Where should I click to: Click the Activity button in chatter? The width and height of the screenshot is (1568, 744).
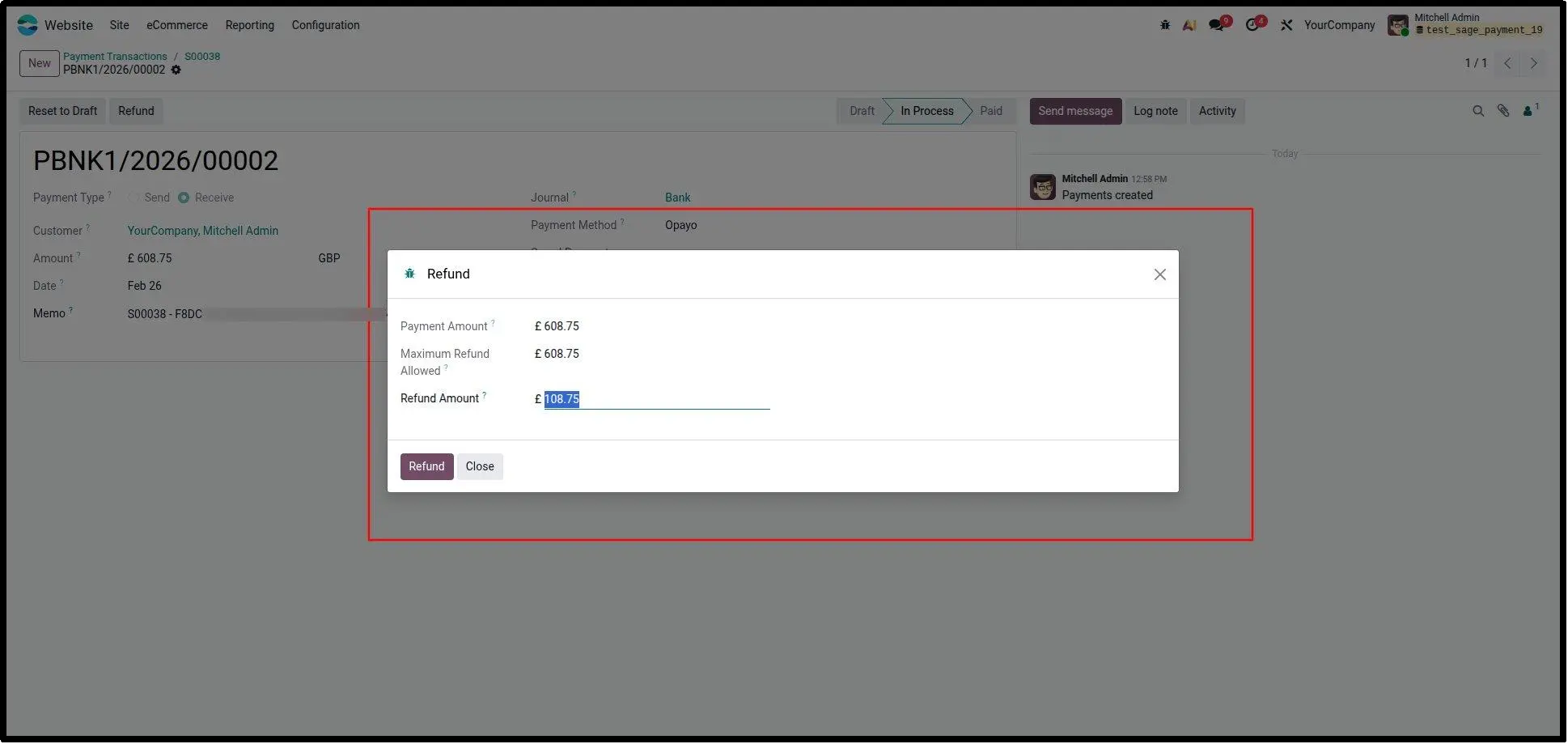[1218, 111]
